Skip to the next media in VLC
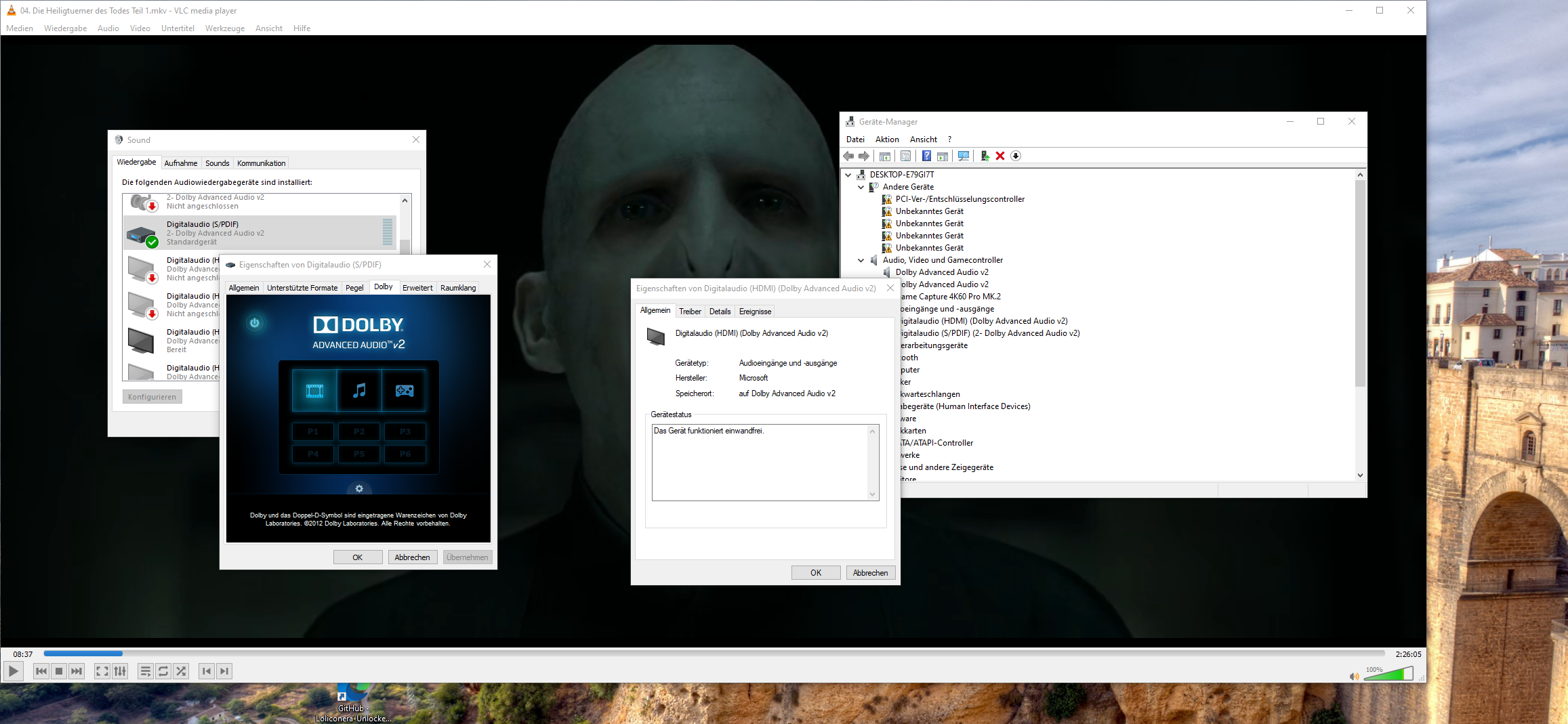 (x=77, y=671)
